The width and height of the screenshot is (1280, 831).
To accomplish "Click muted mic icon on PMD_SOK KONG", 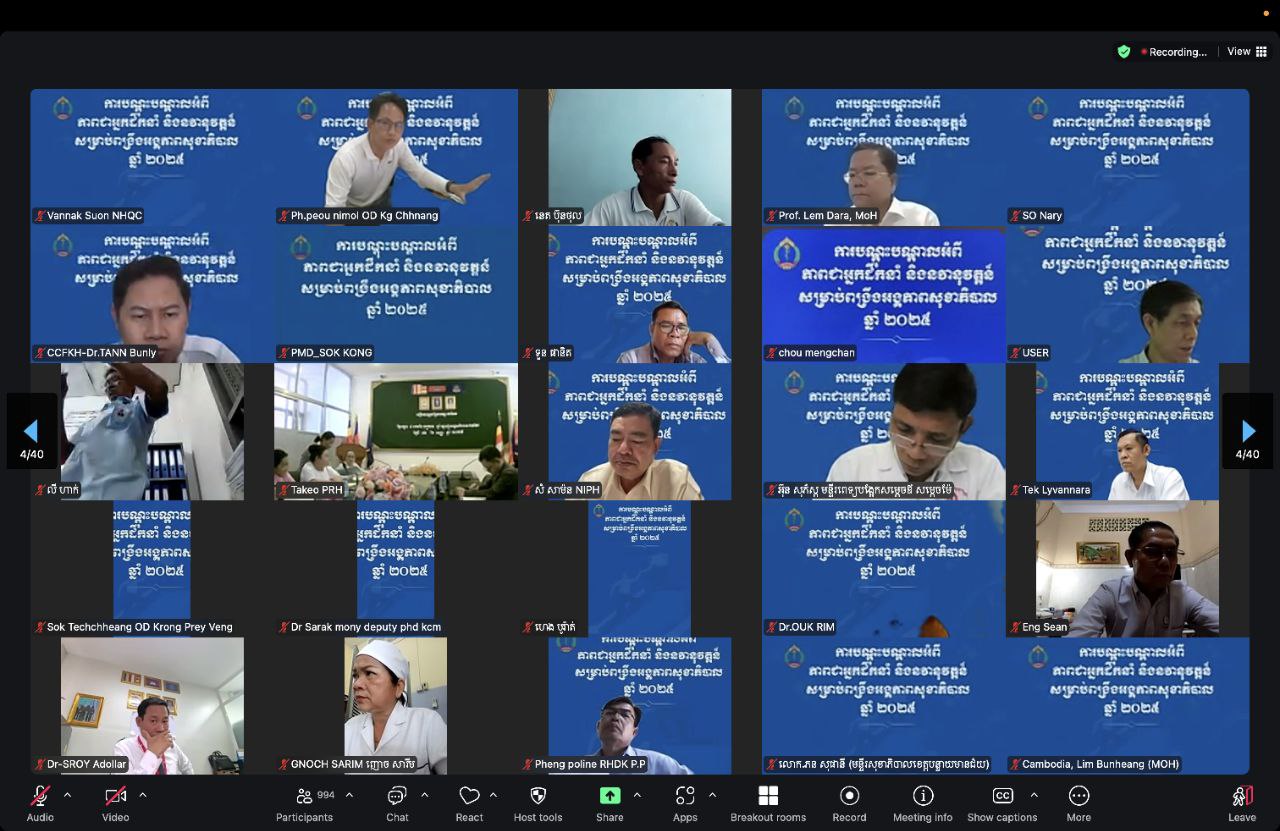I will pyautogui.click(x=284, y=353).
